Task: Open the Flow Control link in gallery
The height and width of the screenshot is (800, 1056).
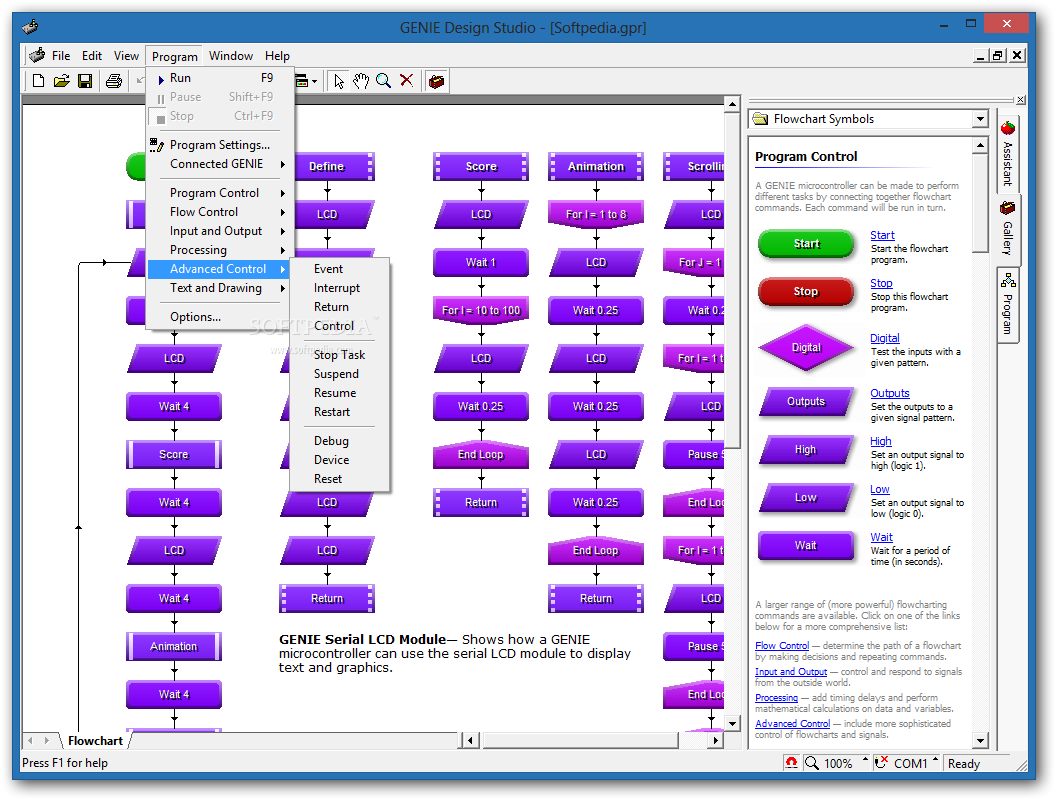Action: tap(782, 645)
